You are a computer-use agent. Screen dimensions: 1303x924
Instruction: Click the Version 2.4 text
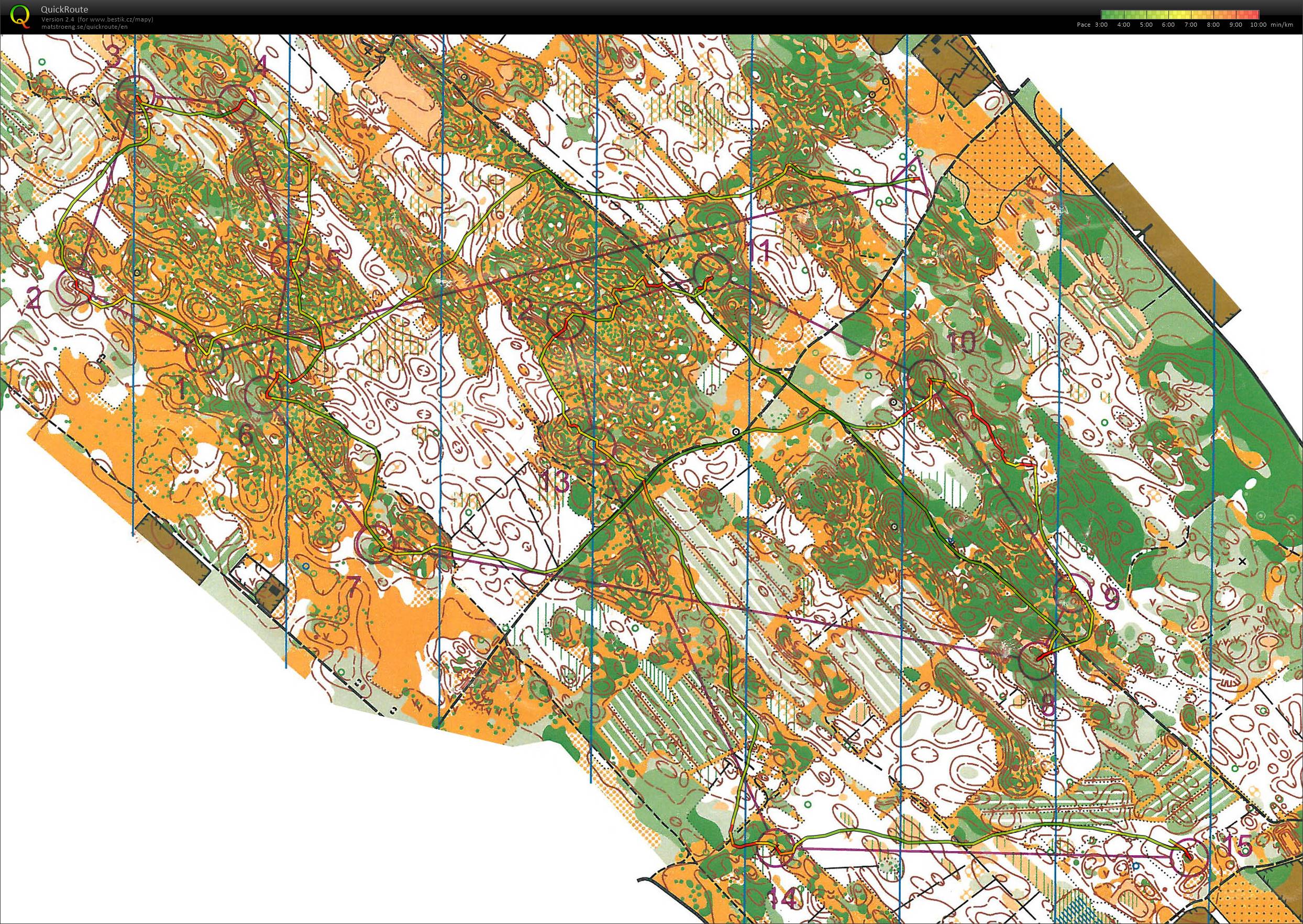click(x=58, y=19)
